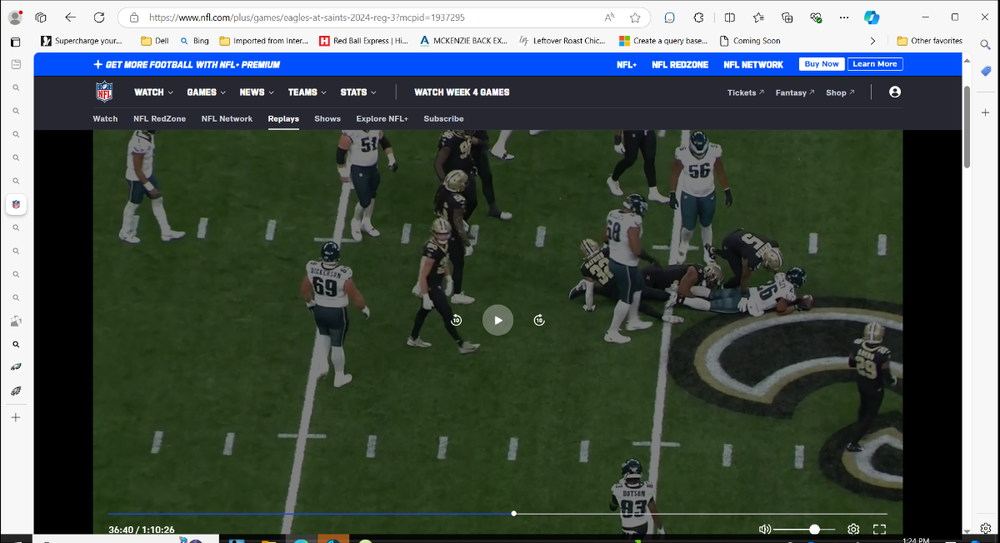This screenshot has width=1000, height=543.
Task: Add page to favorites with star icon
Action: tap(635, 17)
